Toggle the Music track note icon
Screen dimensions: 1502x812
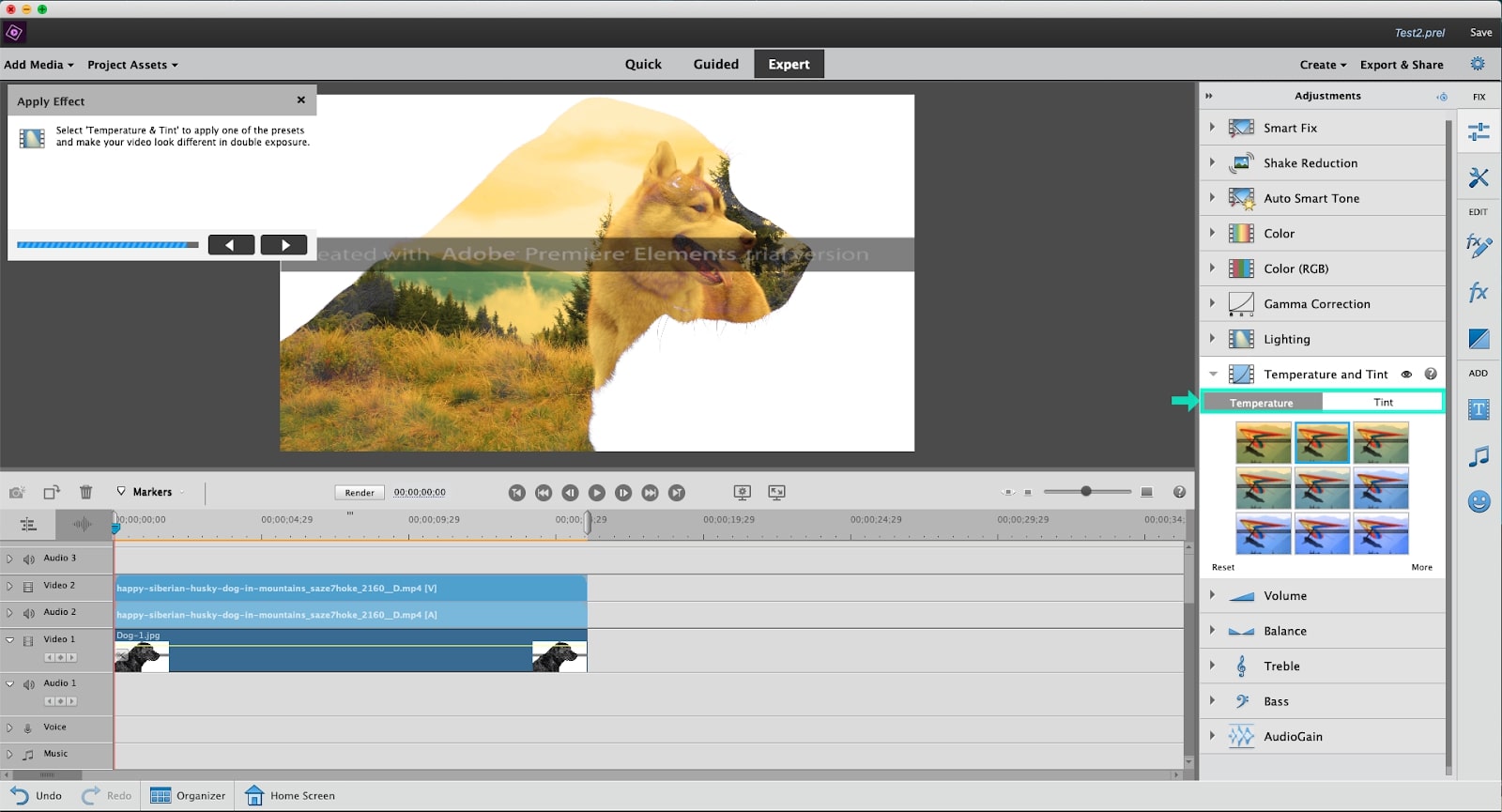click(x=28, y=754)
